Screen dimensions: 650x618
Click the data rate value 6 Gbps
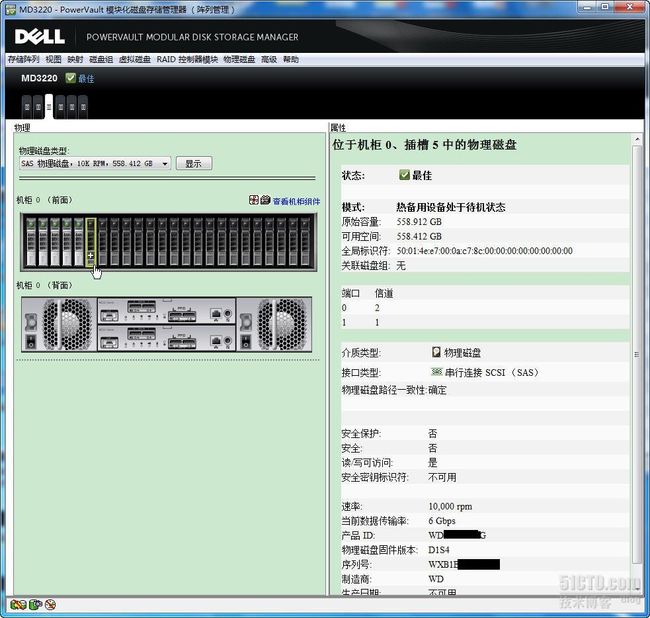(x=442, y=521)
